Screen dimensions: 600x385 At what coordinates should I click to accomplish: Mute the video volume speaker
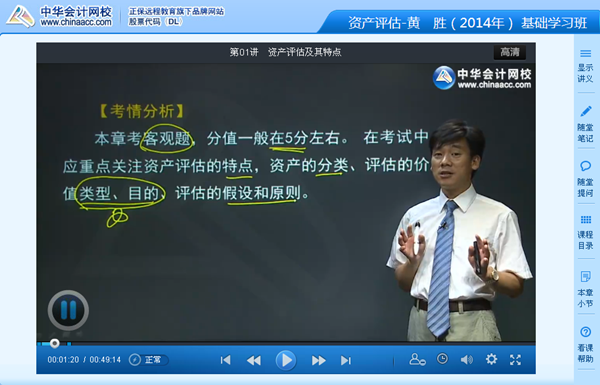point(466,360)
